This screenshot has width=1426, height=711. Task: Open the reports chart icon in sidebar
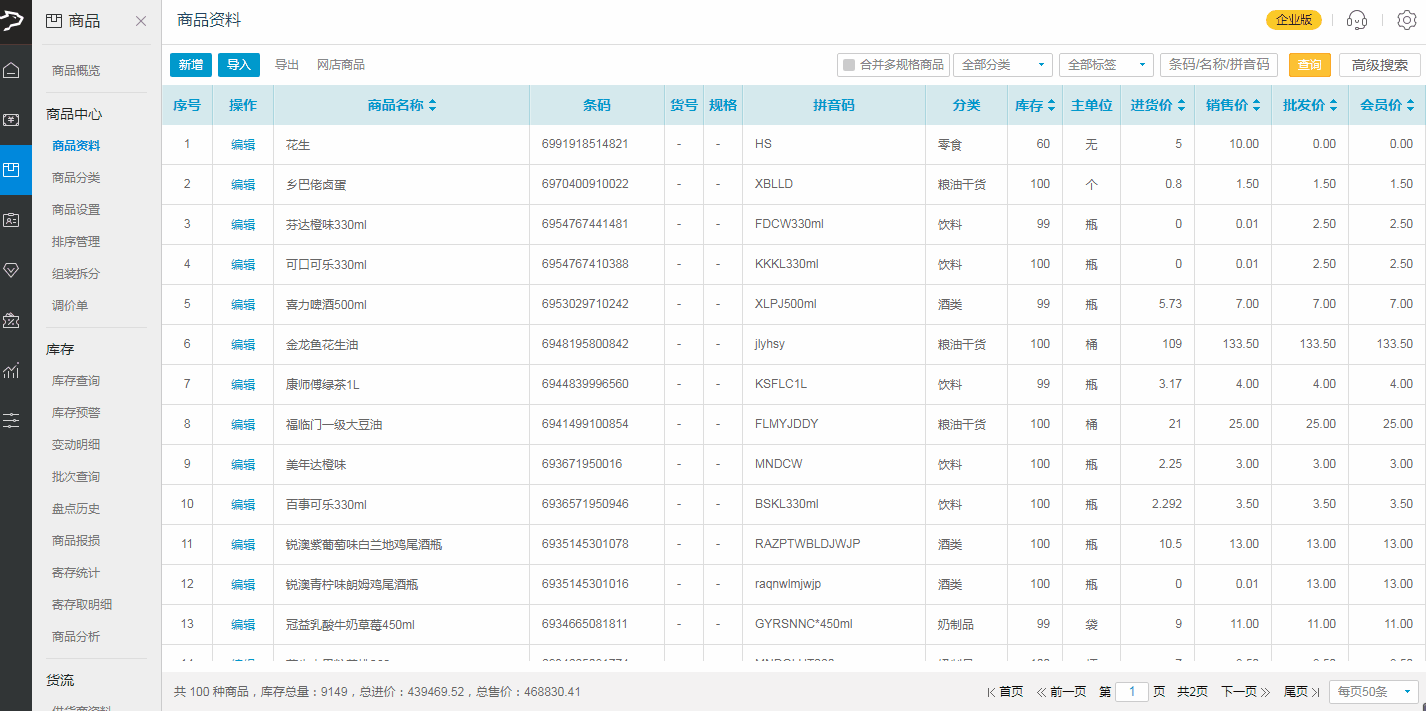click(12, 370)
